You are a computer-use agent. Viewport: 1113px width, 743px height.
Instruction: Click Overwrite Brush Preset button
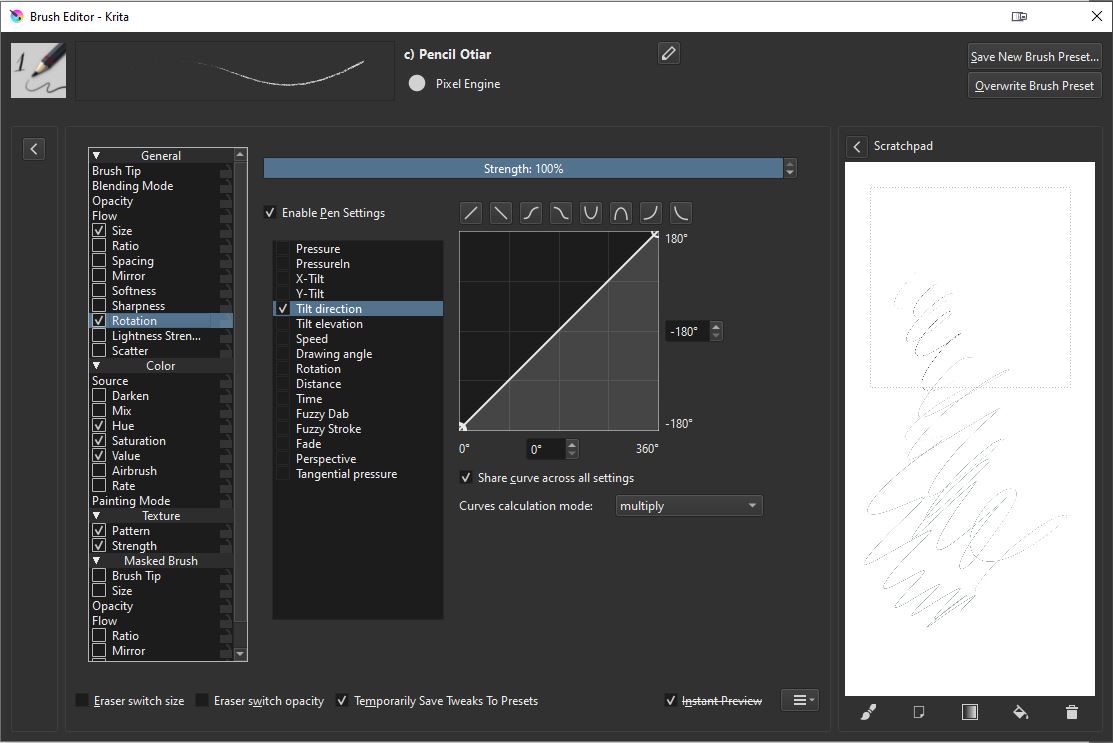click(1034, 85)
